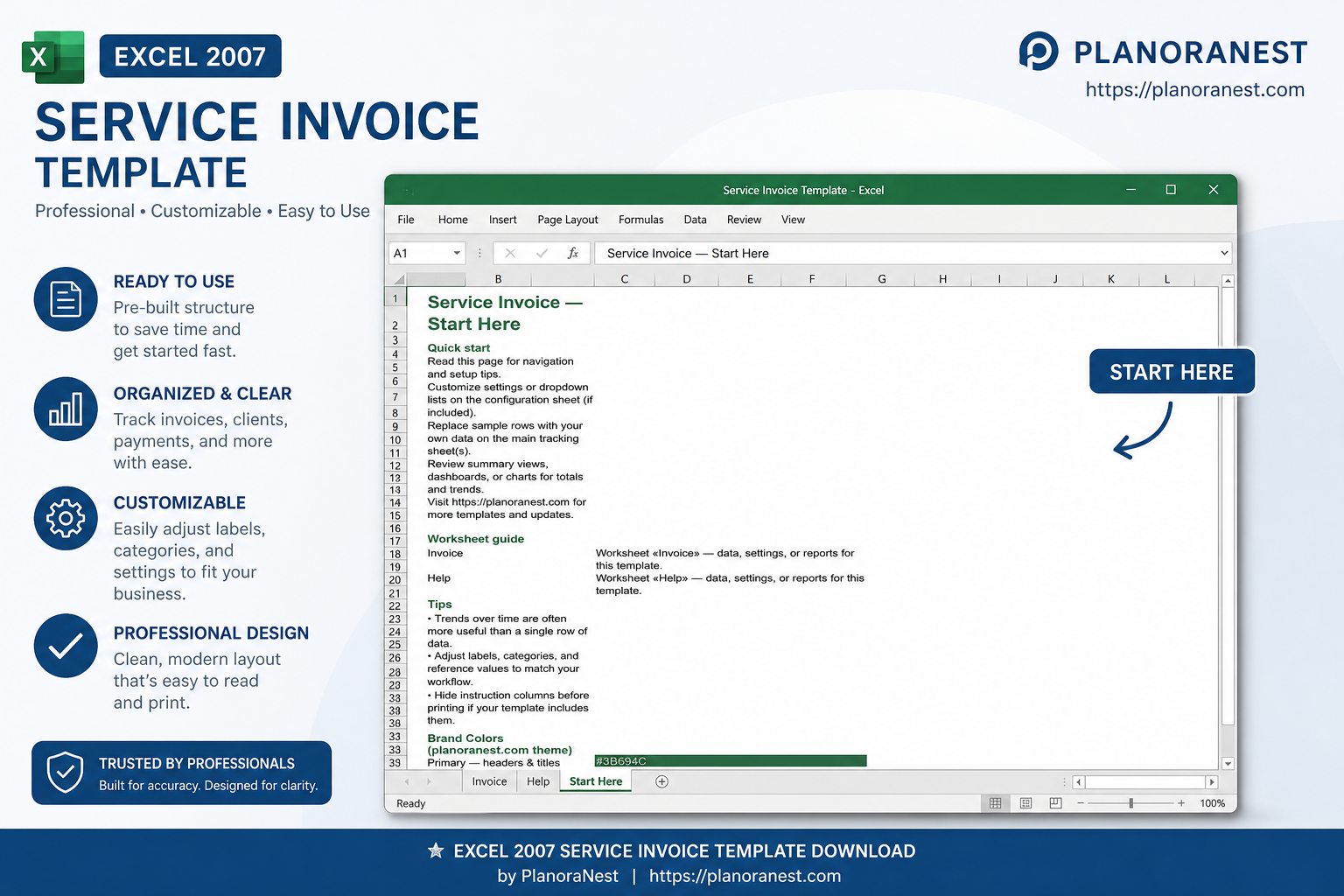1344x896 pixels.
Task: Open the Home ribbon tab
Action: coord(453,220)
